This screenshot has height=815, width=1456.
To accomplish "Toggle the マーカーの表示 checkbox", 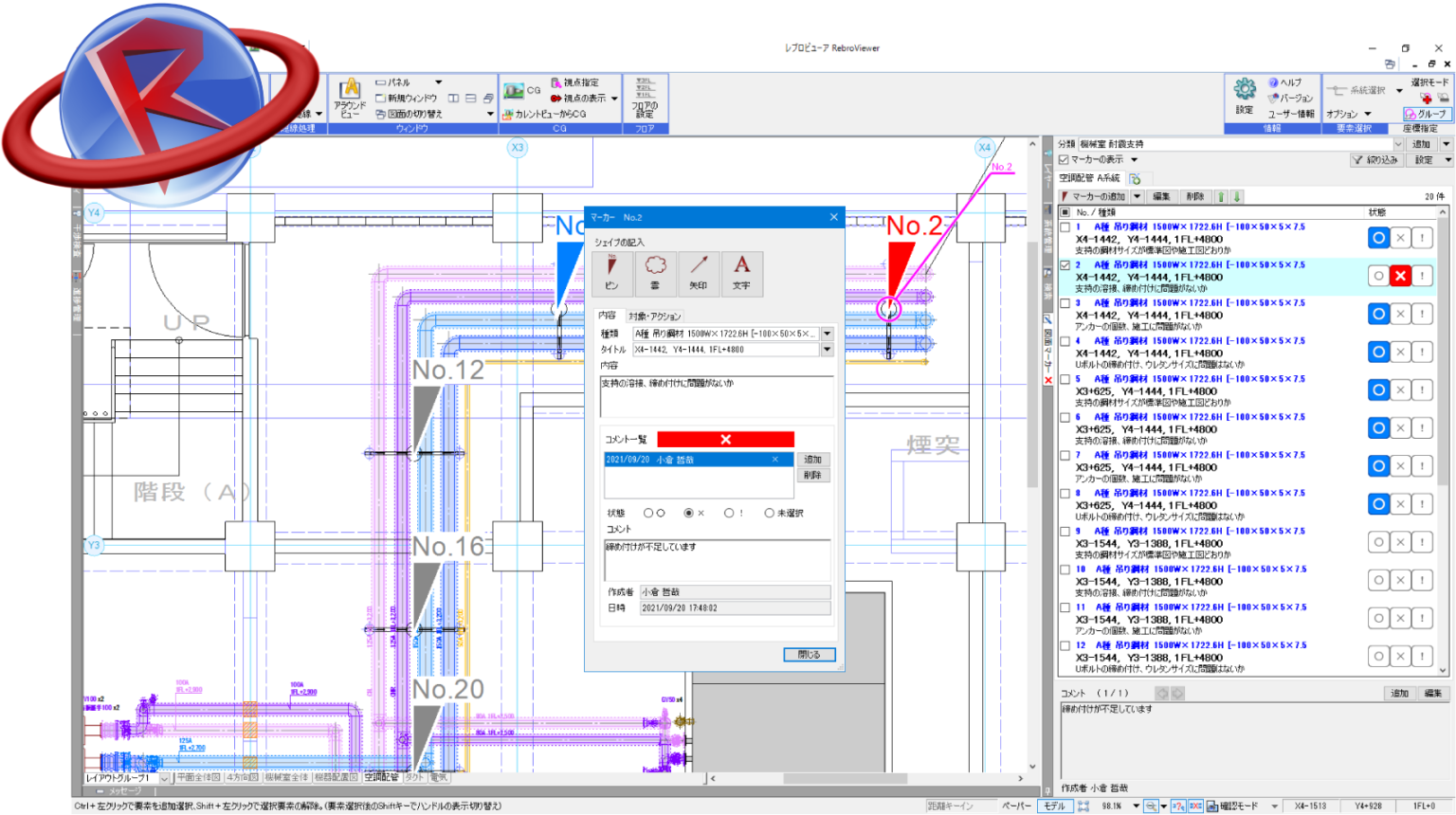I will tap(1064, 160).
